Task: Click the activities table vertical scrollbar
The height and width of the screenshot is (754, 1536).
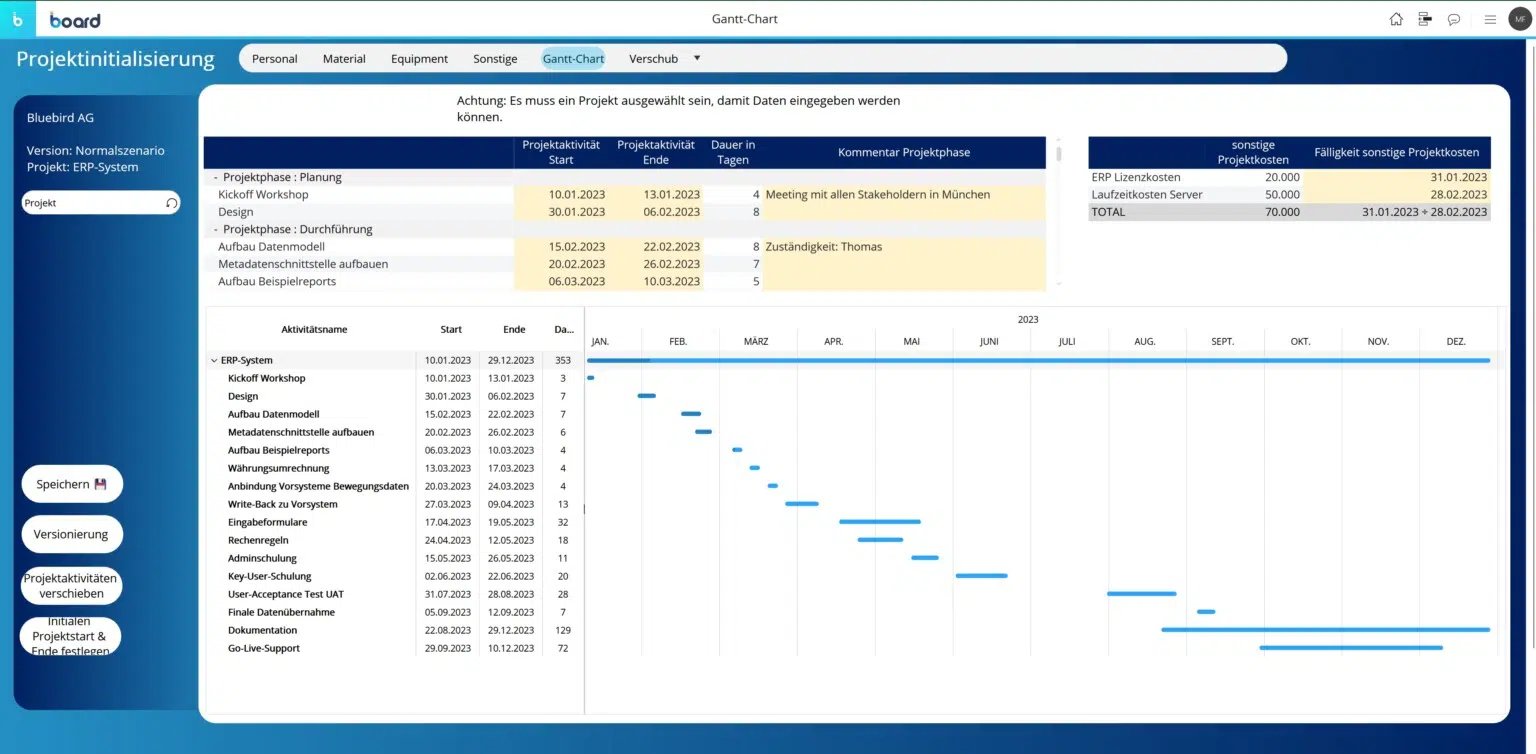Action: point(1058,152)
